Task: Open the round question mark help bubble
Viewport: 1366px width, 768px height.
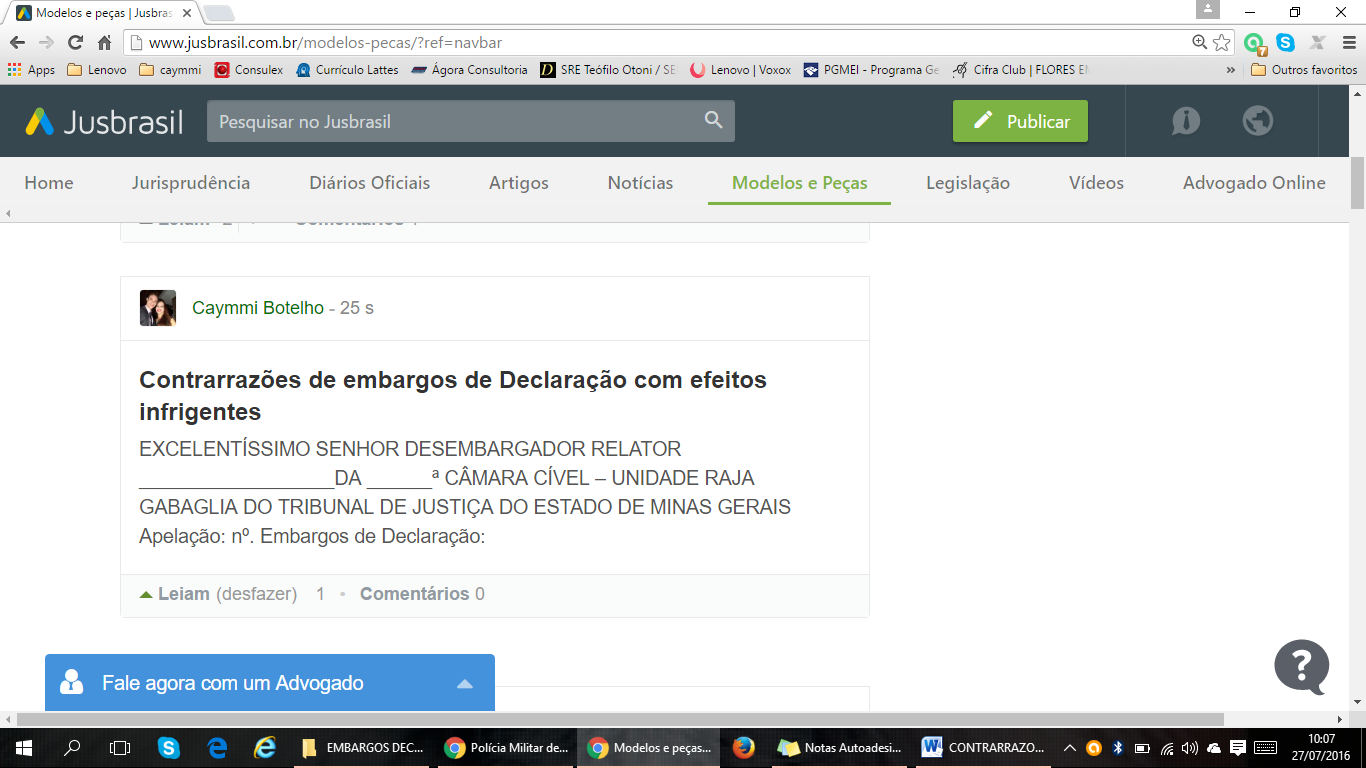Action: tap(1302, 667)
